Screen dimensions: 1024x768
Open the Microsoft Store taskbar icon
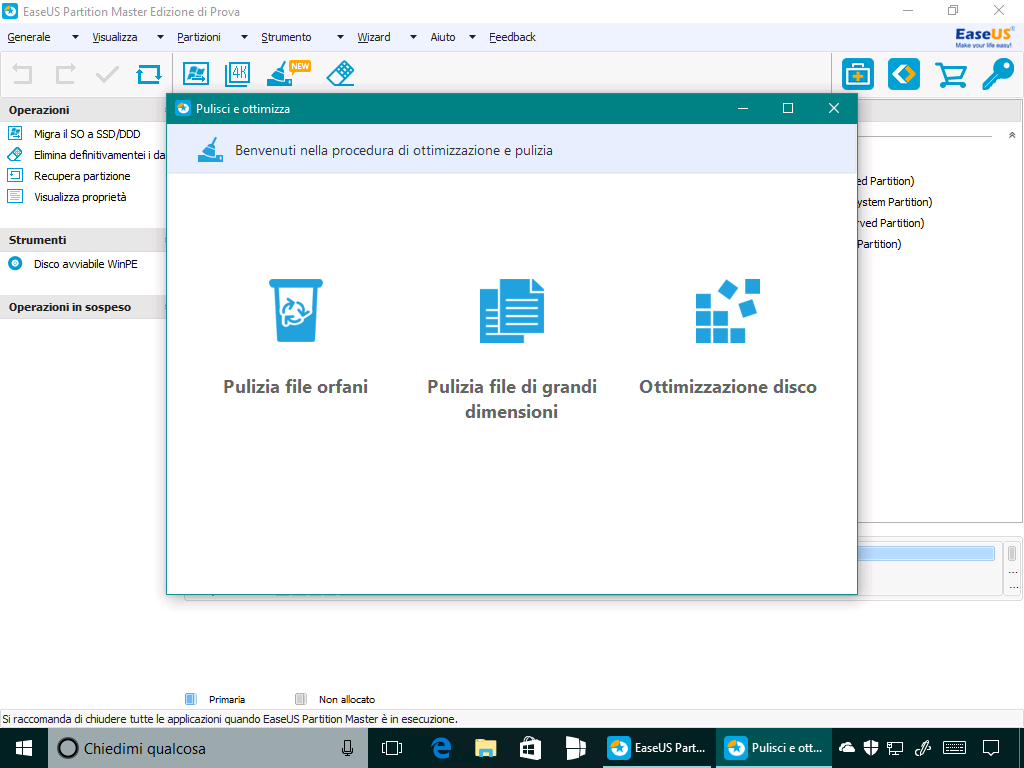(530, 748)
